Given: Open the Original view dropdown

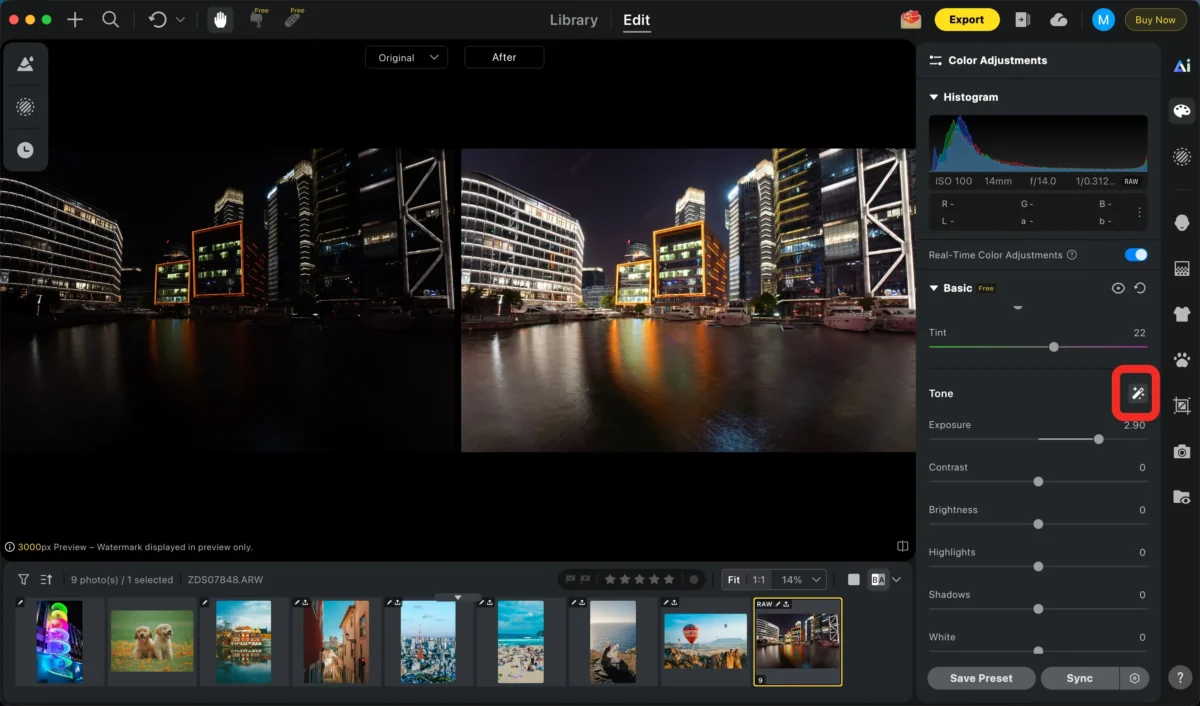Looking at the screenshot, I should [406, 58].
